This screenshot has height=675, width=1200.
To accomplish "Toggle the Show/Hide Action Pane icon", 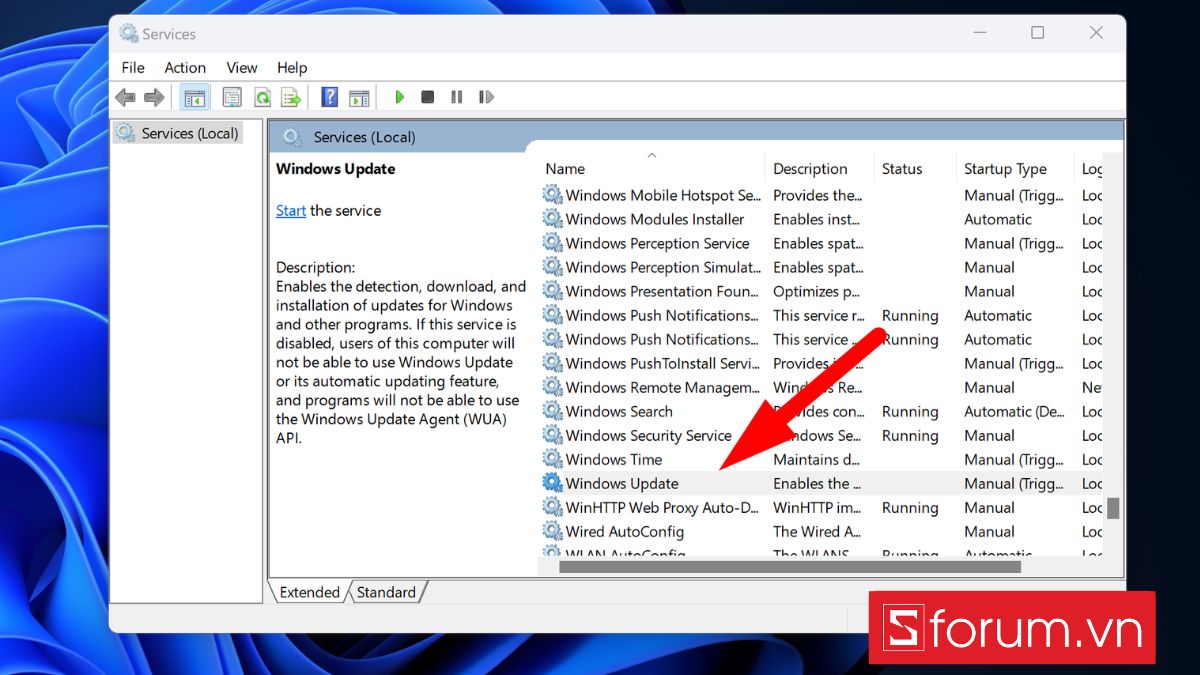I will point(359,97).
